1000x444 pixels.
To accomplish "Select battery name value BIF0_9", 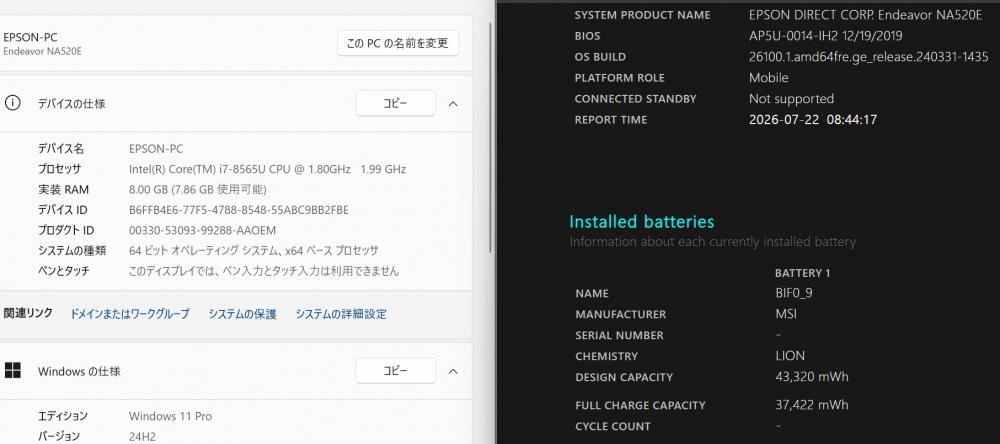I will click(793, 293).
